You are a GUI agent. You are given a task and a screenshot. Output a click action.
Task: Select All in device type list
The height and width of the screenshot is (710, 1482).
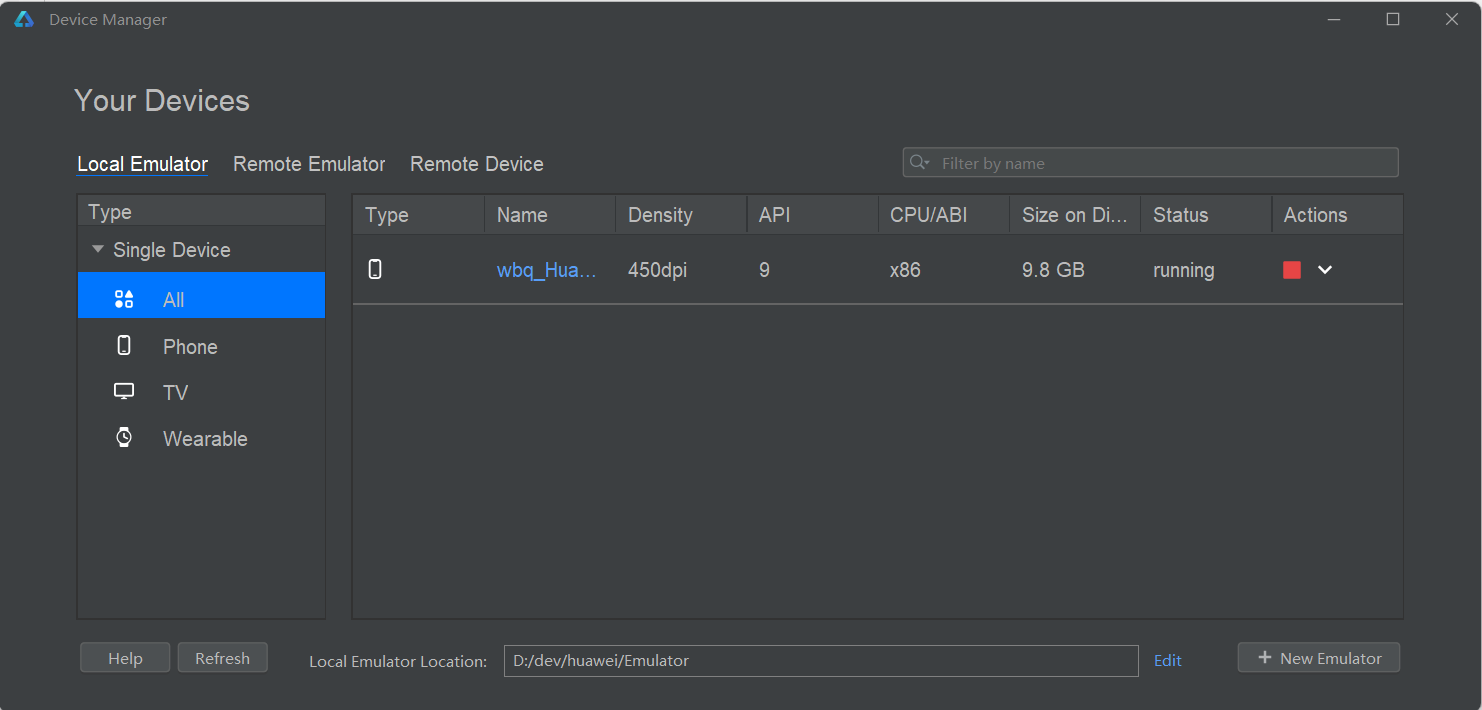[x=201, y=295]
